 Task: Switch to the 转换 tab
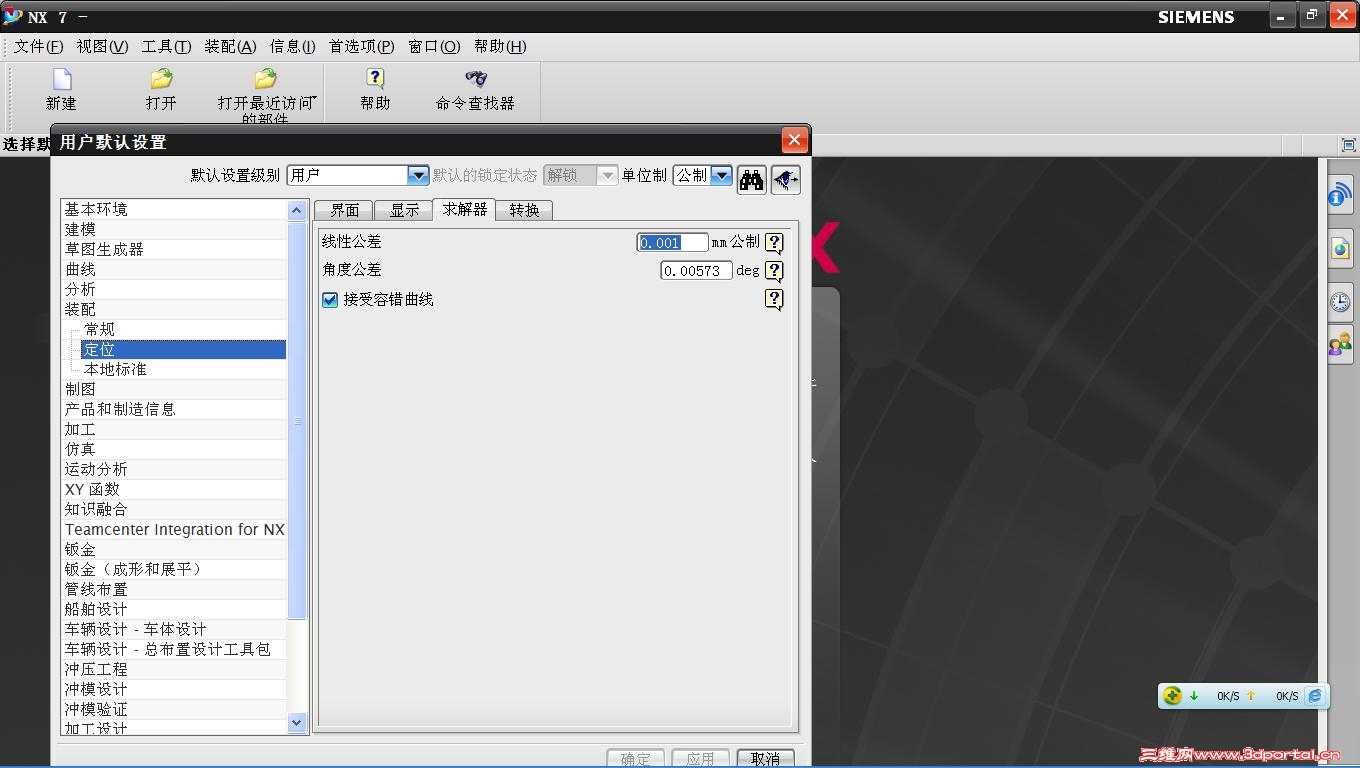tap(524, 210)
